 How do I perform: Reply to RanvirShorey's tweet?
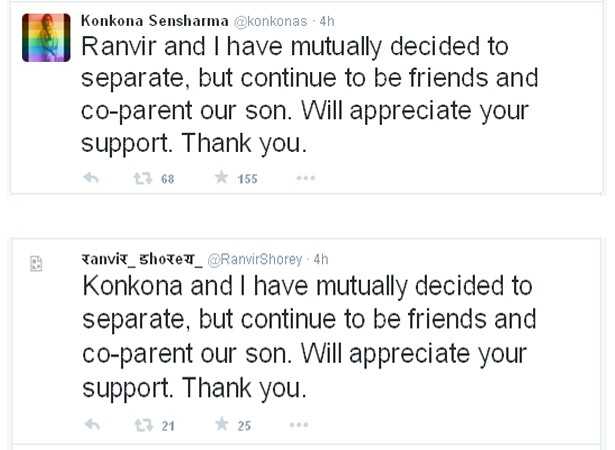tap(91, 425)
